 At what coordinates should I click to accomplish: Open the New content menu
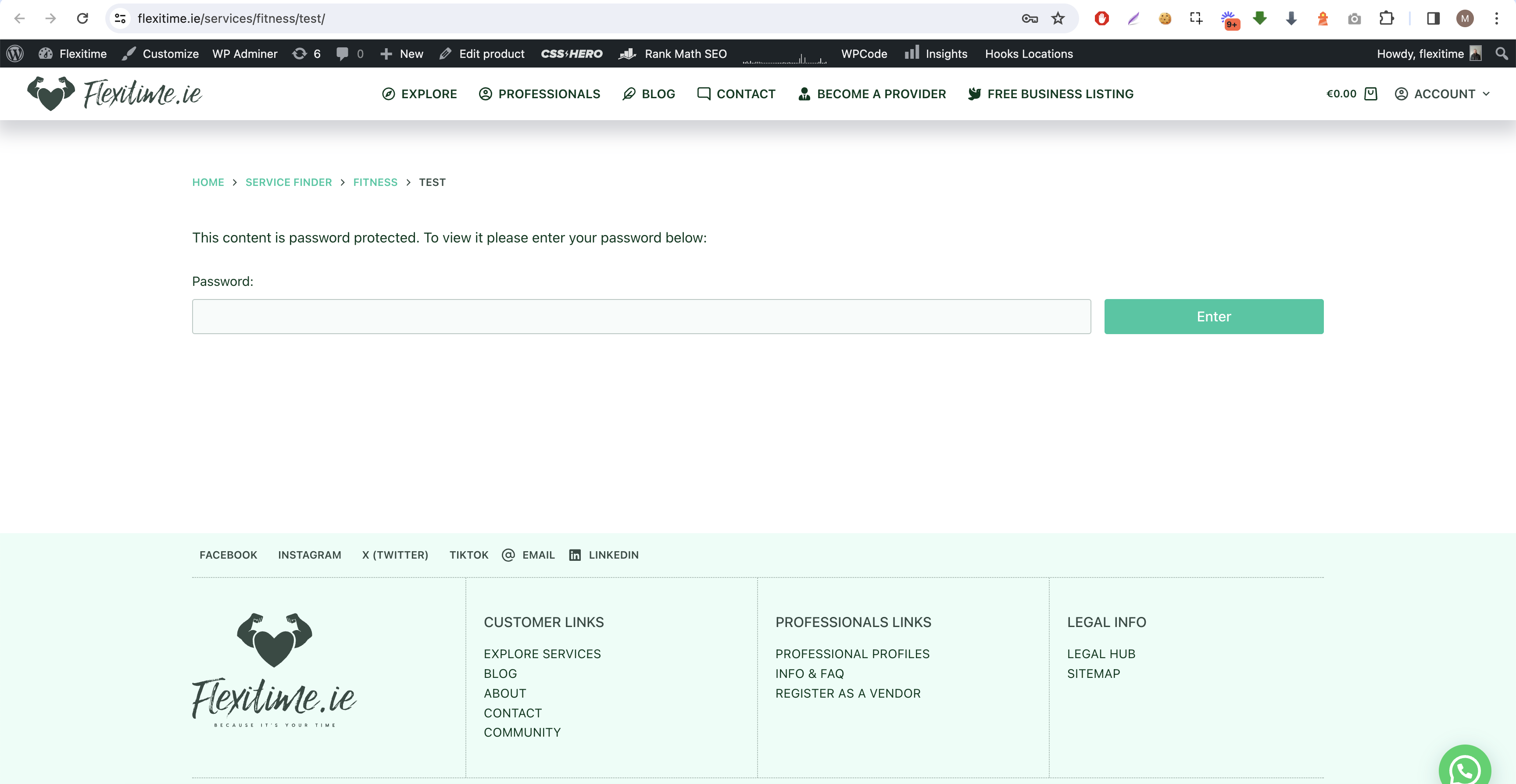coord(402,53)
